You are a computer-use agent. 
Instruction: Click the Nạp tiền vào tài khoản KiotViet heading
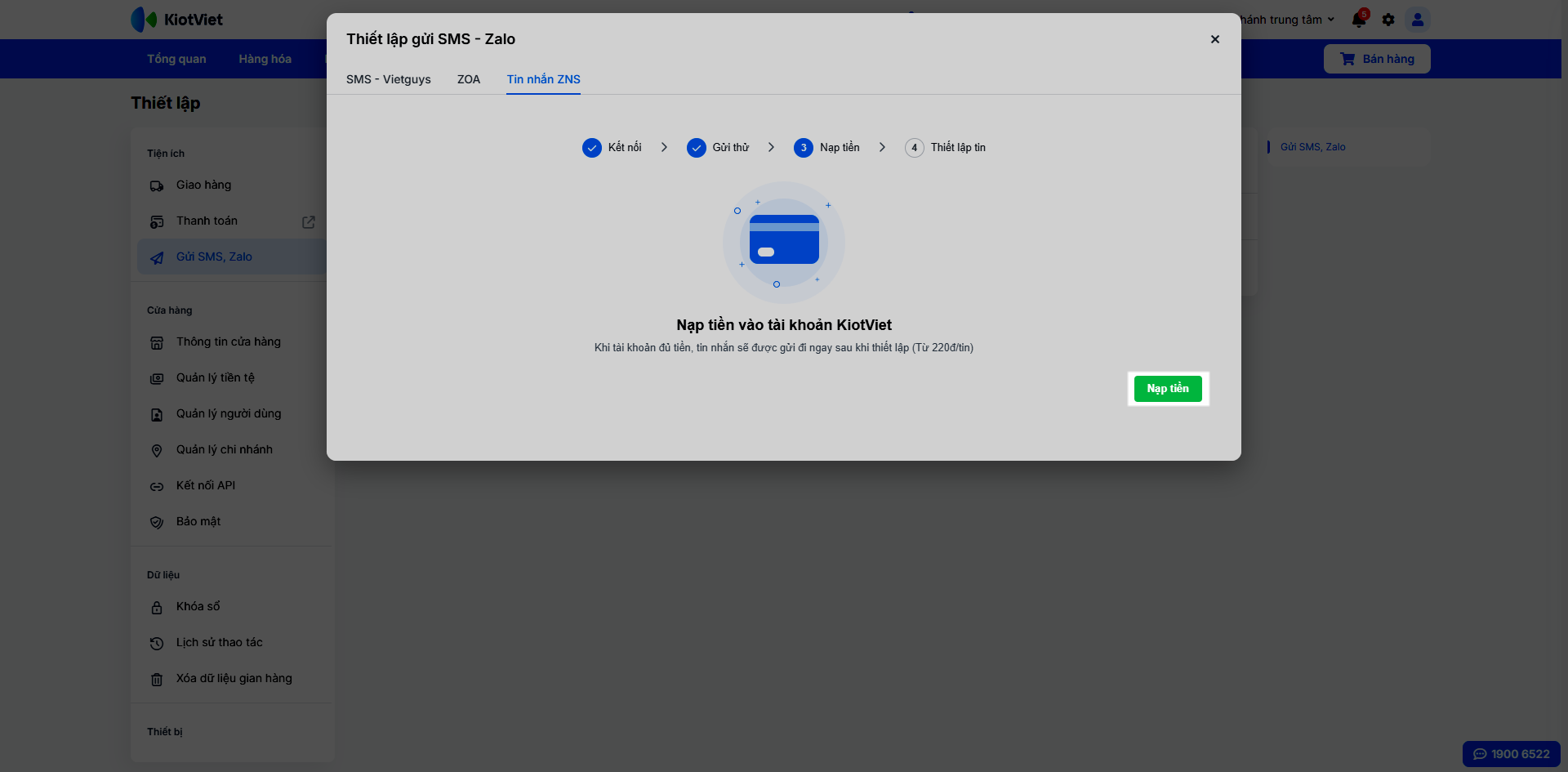pos(784,325)
